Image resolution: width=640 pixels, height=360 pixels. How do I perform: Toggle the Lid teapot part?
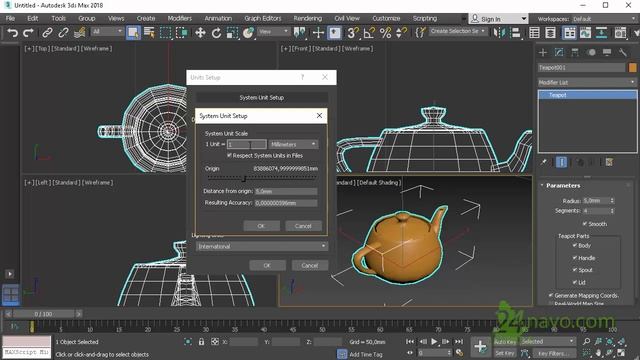[x=575, y=282]
